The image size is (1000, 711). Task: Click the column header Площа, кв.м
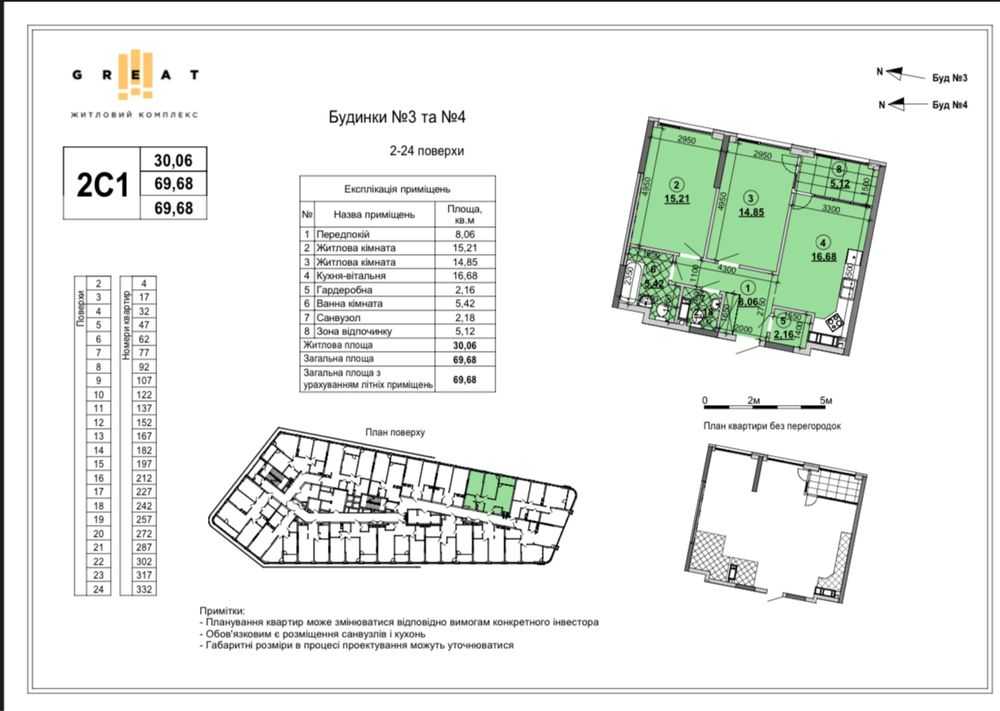click(464, 214)
